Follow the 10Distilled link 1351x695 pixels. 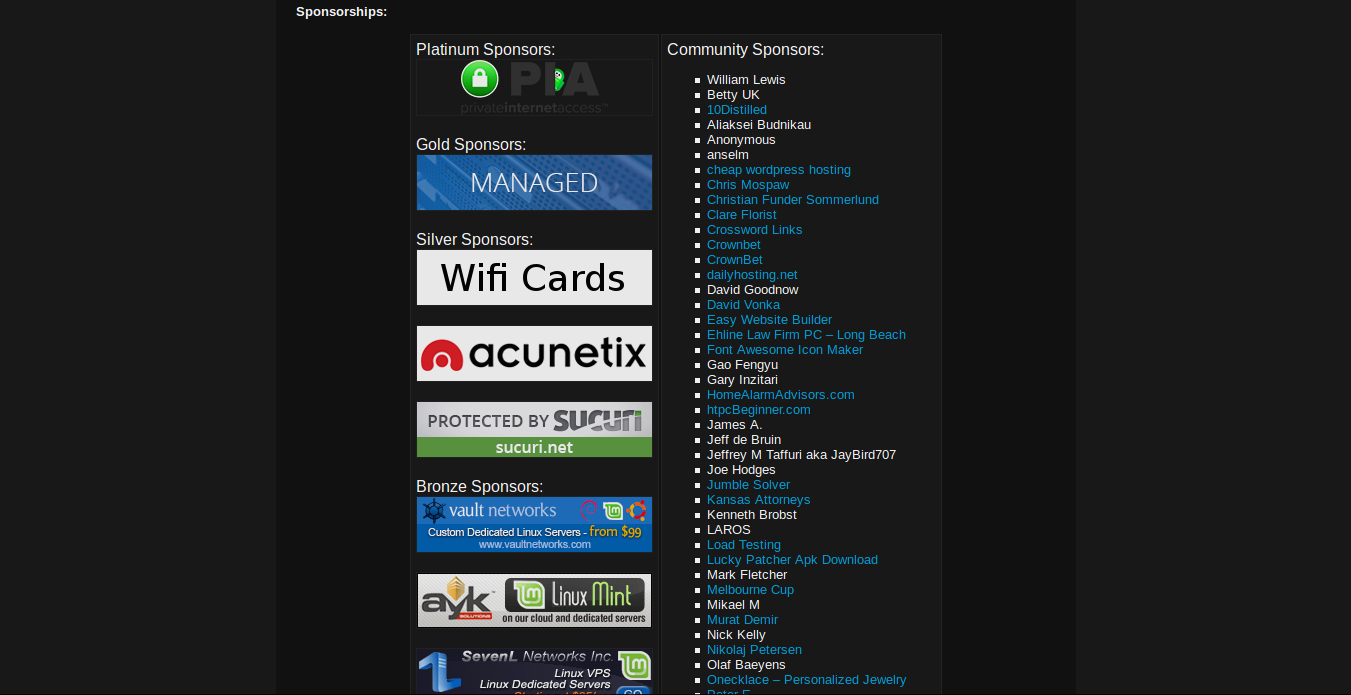tap(737, 110)
